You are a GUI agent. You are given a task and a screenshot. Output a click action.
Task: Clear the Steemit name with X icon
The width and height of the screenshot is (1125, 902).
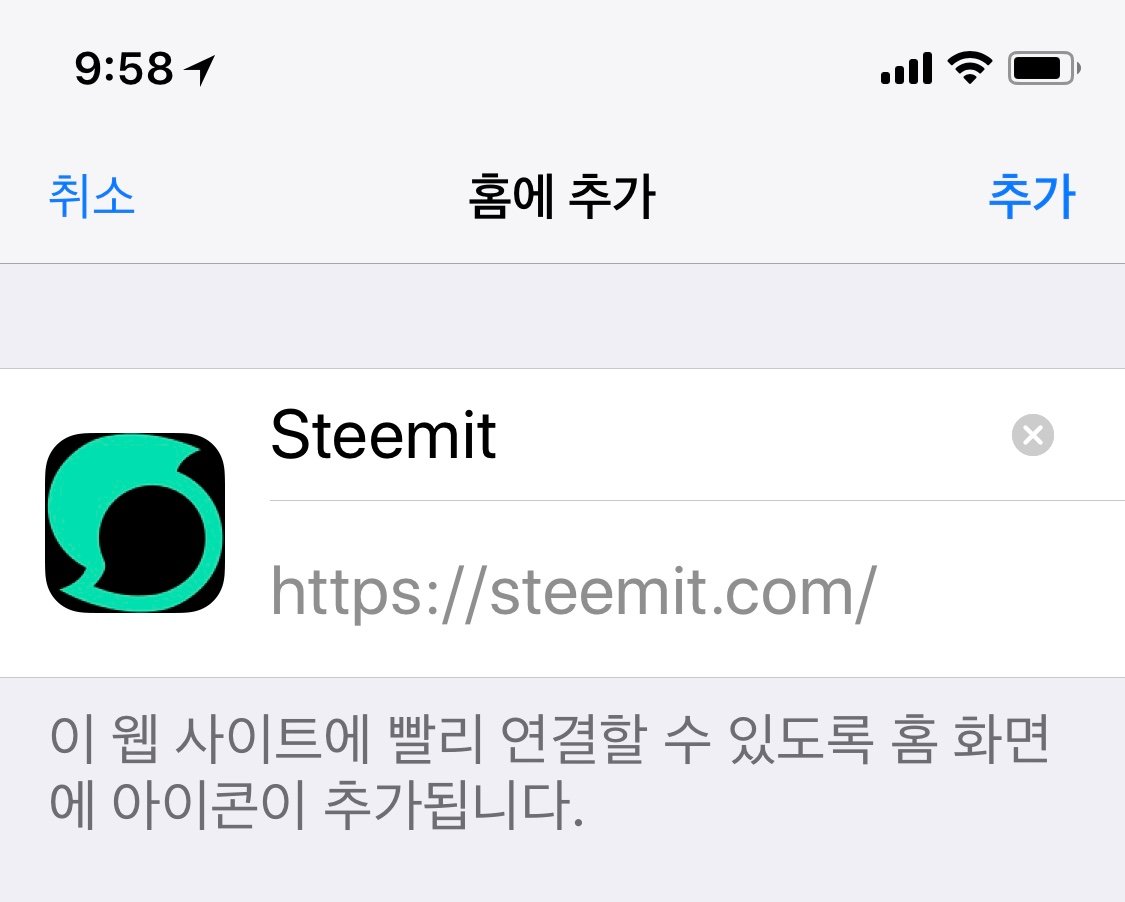tap(1032, 435)
